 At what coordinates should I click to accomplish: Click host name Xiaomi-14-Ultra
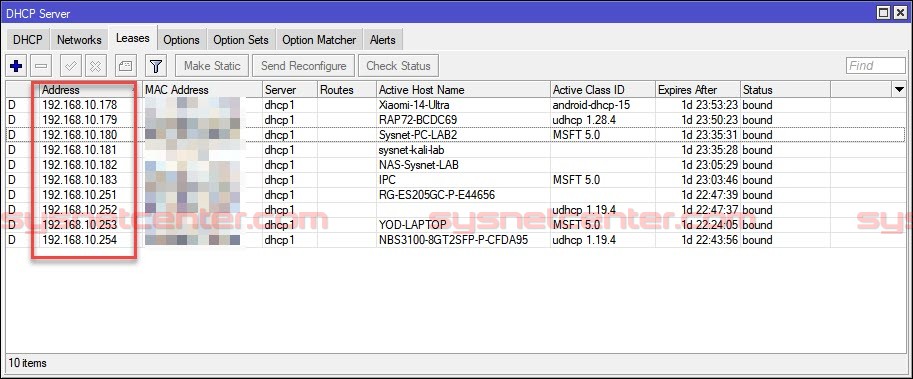pyautogui.click(x=414, y=105)
